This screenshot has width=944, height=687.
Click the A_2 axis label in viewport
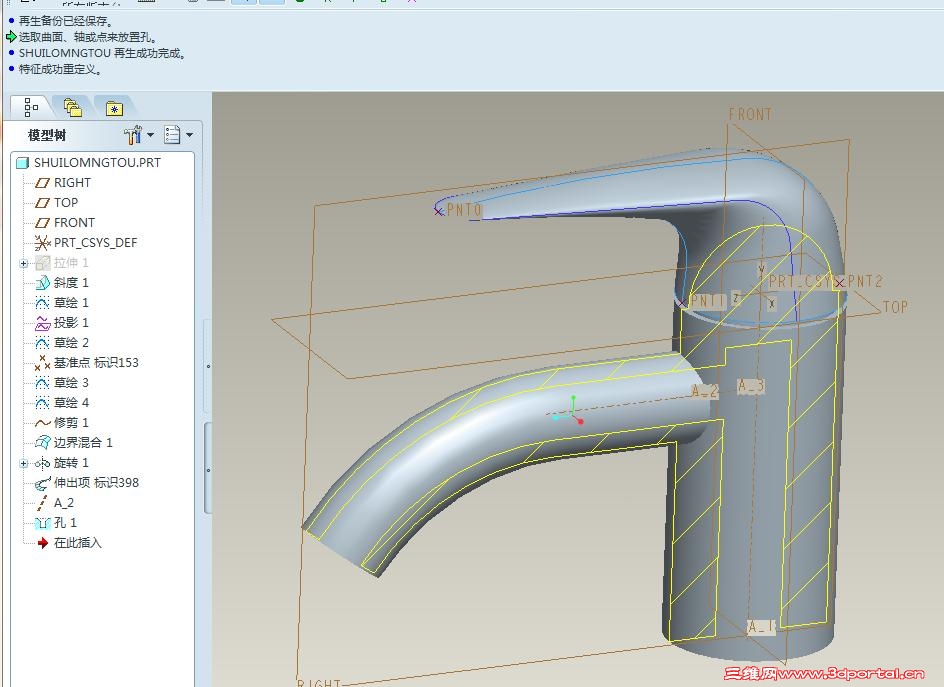704,391
